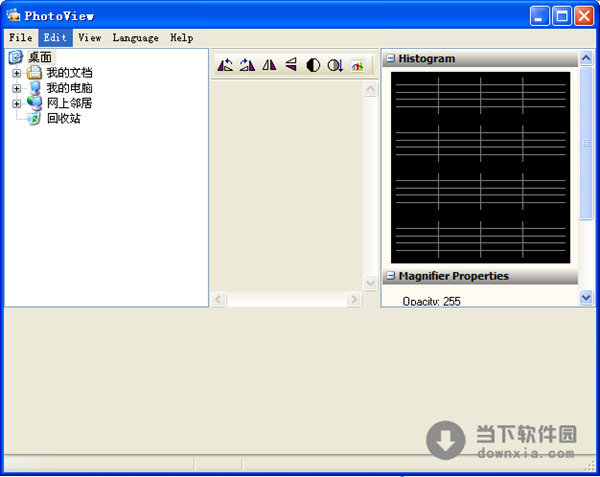Expand the 我的文档 tree node

pos(16,73)
